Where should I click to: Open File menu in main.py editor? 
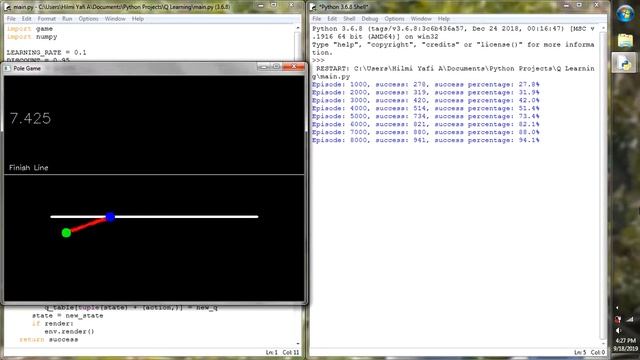[x=11, y=19]
